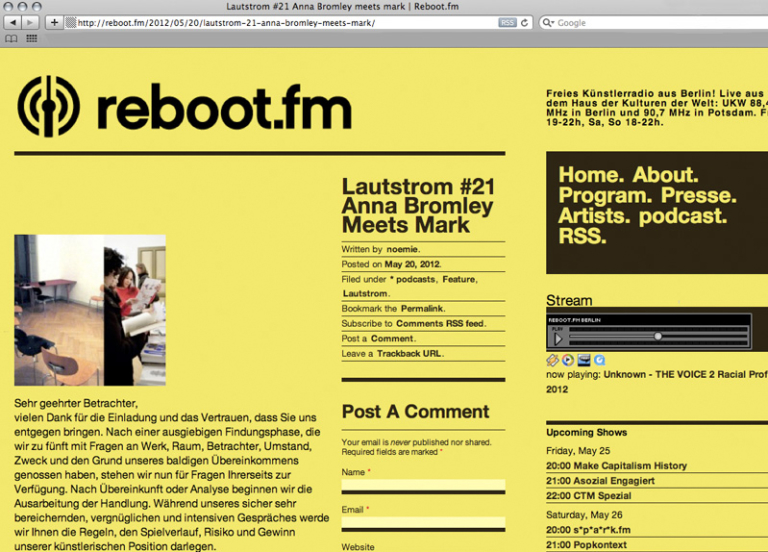This screenshot has width=768, height=552.
Task: Open the Lautstrom category link
Action: point(365,293)
